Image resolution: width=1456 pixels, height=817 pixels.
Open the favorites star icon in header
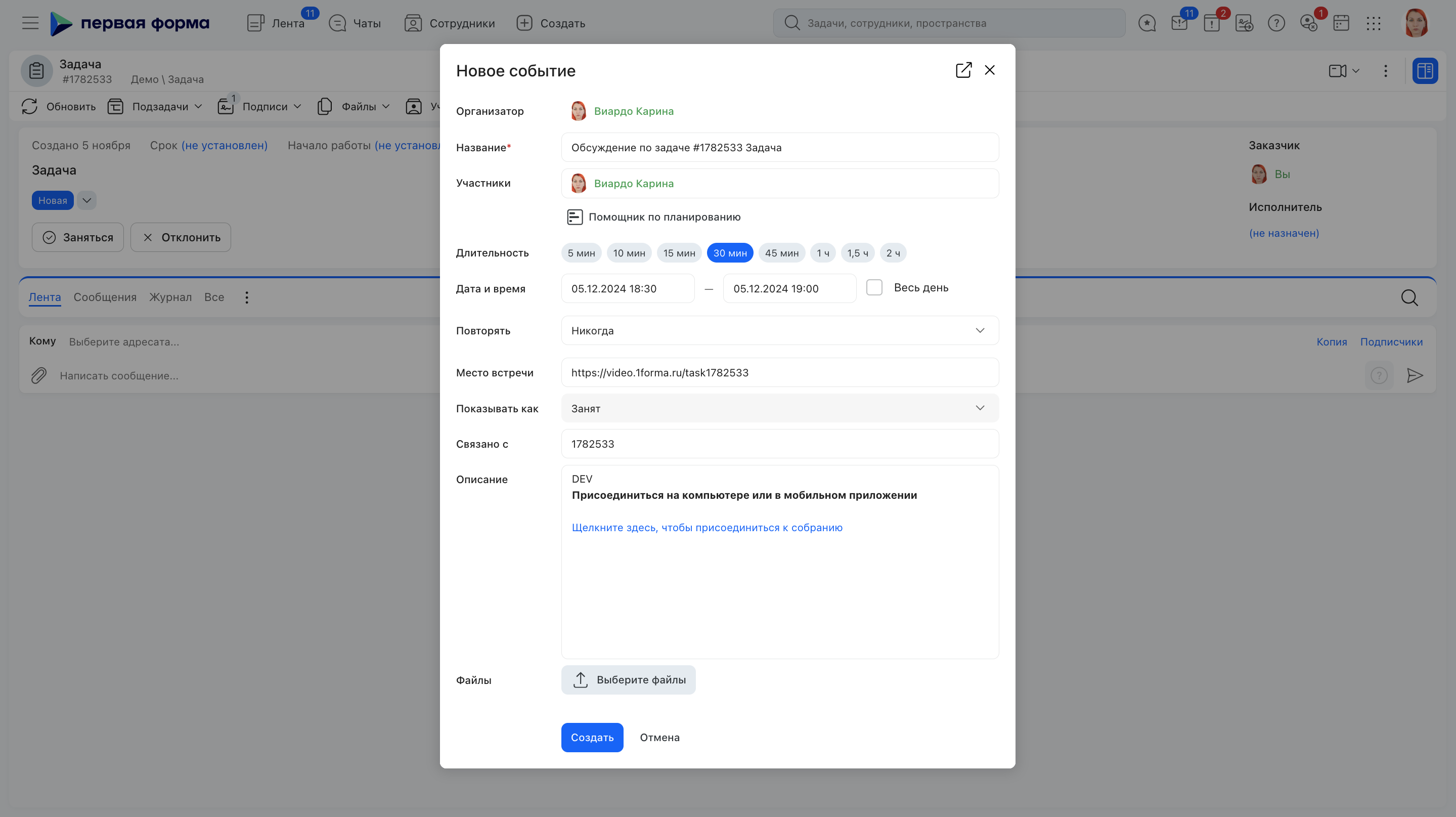tap(1147, 23)
